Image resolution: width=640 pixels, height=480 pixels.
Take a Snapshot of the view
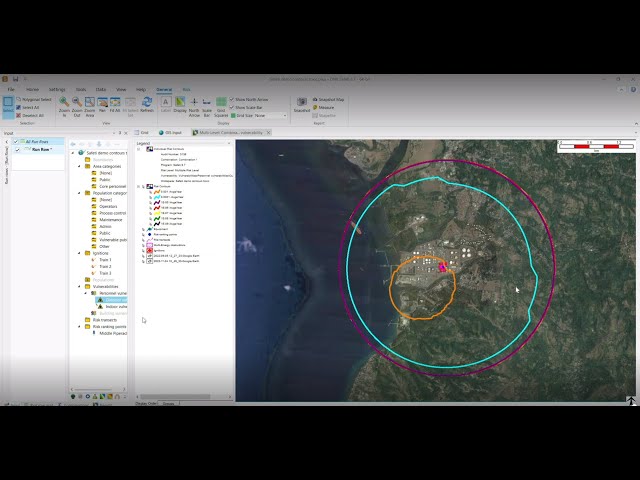302,105
